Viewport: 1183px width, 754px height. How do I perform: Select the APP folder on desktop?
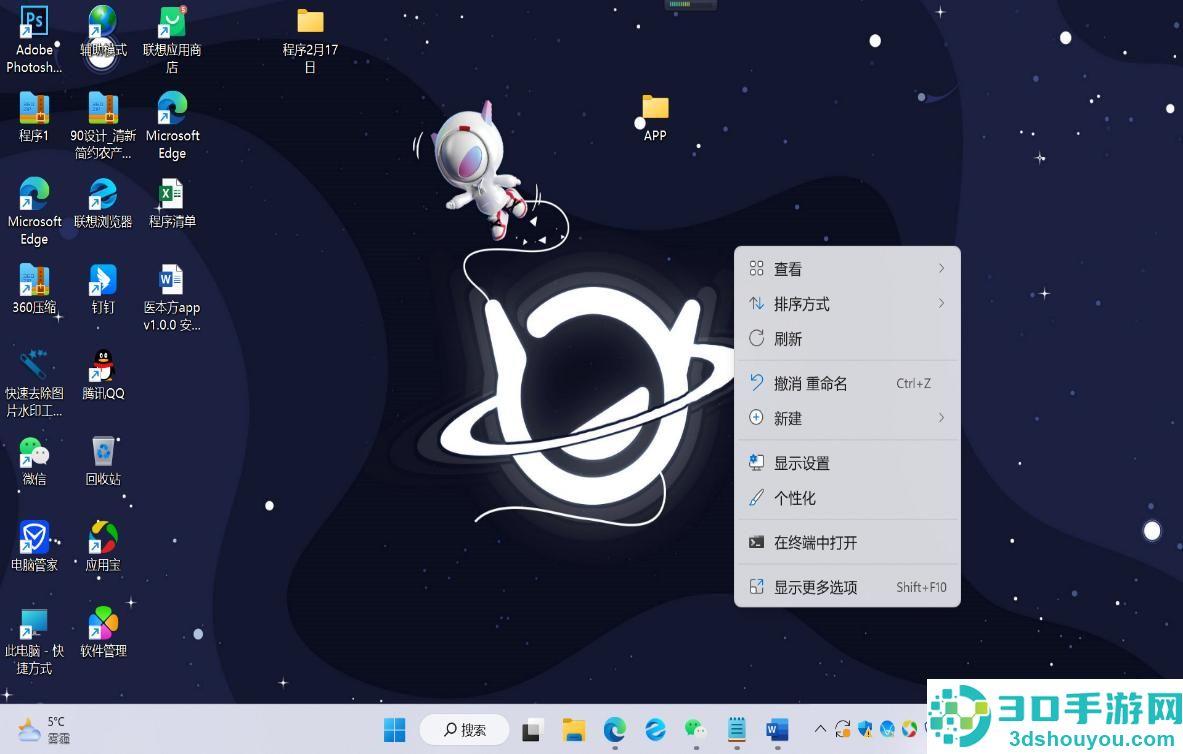[655, 117]
